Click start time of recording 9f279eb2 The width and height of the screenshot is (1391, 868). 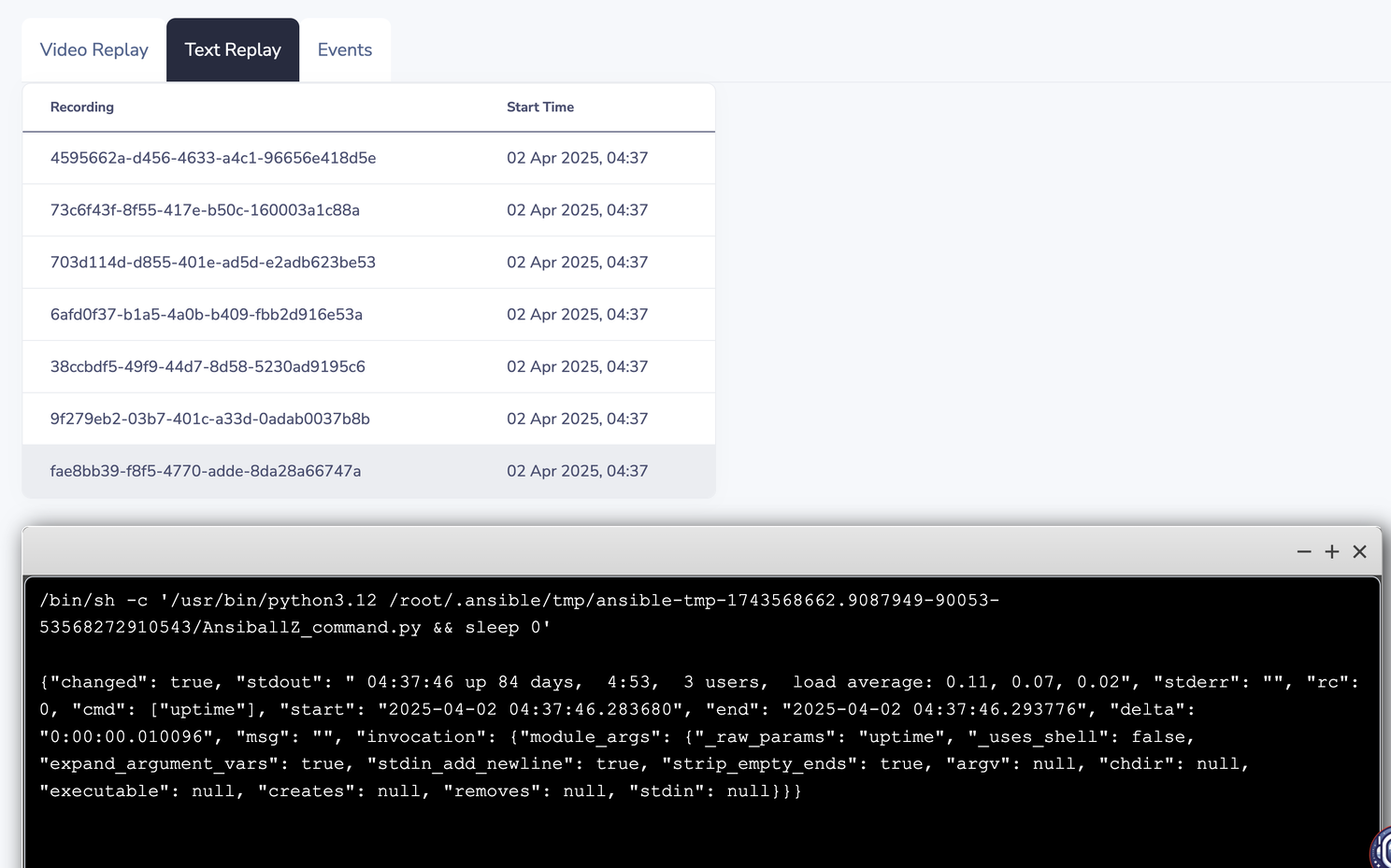[x=577, y=420]
